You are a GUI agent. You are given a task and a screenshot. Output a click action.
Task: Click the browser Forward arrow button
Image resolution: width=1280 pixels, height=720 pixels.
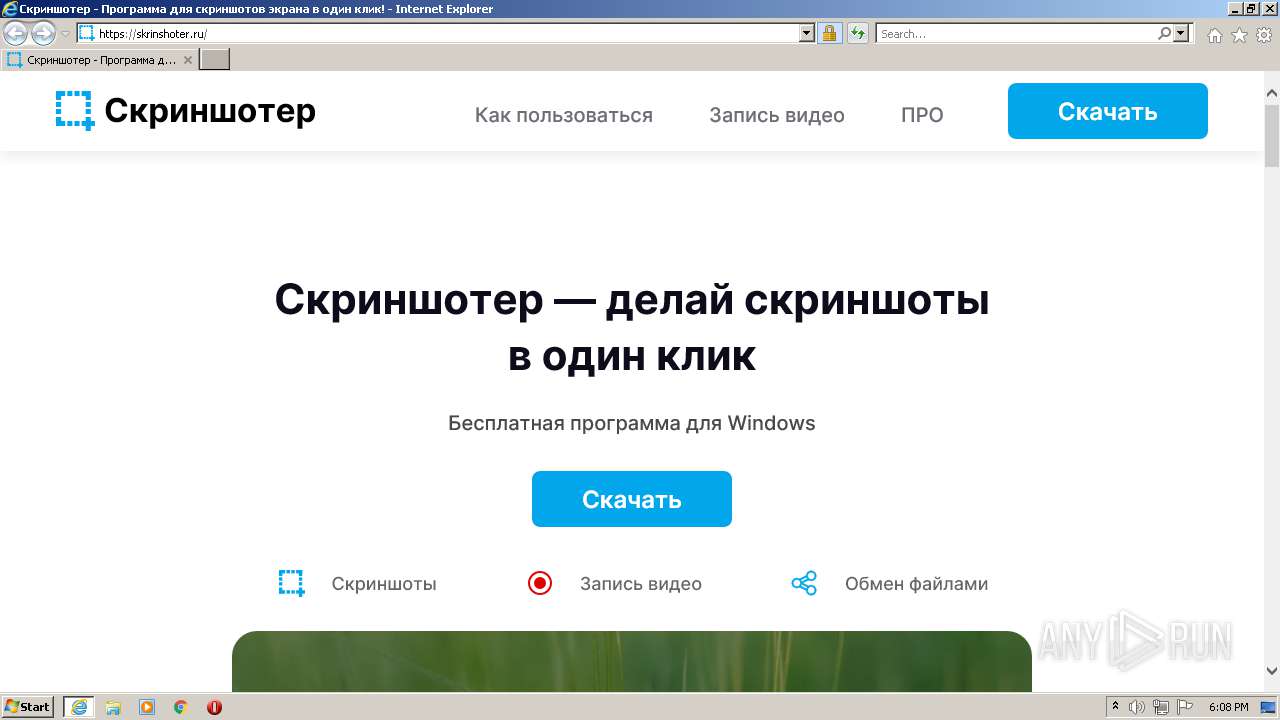pos(43,33)
